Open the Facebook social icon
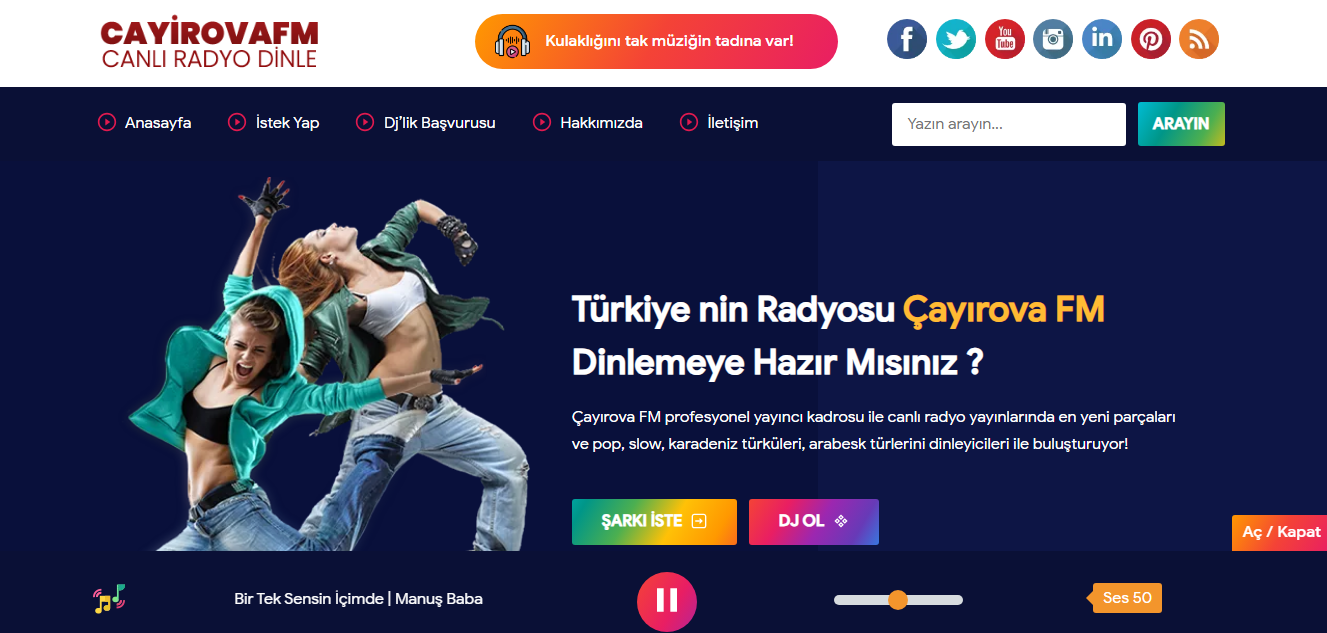Viewport: 1327px width, 633px height. [907, 40]
